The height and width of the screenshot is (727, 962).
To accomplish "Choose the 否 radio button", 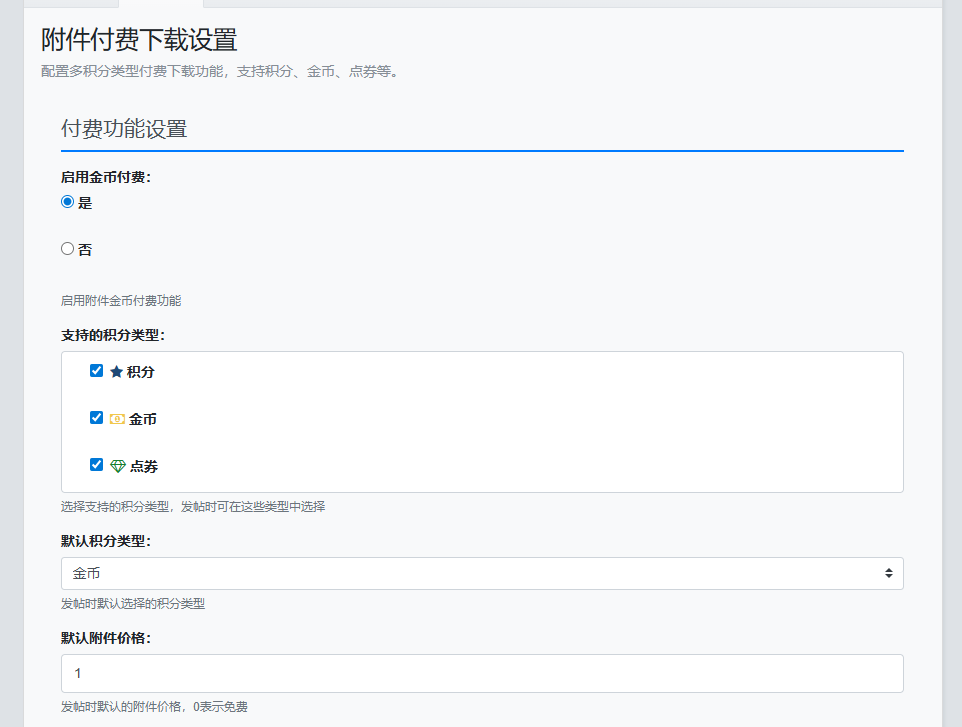I will [68, 249].
